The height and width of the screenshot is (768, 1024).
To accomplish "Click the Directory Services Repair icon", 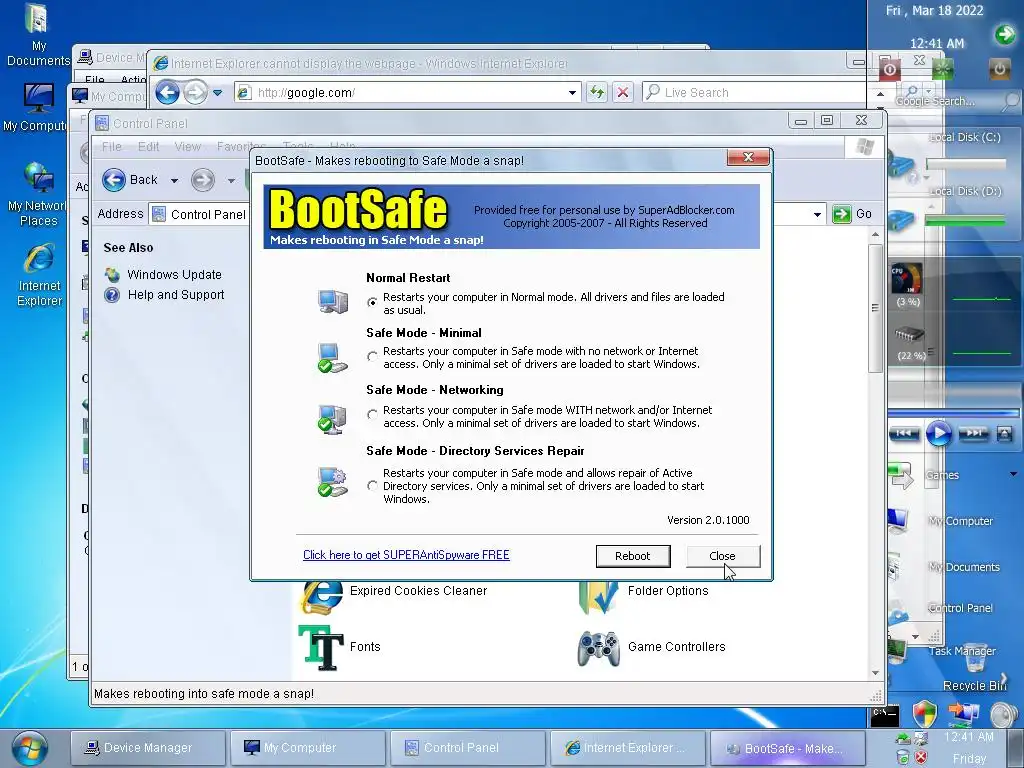I will coord(333,482).
